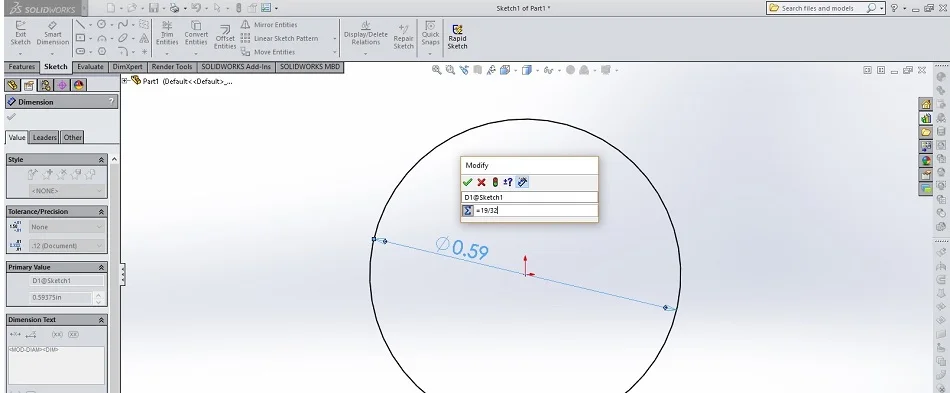Open Trim Entities dropdown arrow
Image resolution: width=950 pixels, height=393 pixels.
coord(167,54)
